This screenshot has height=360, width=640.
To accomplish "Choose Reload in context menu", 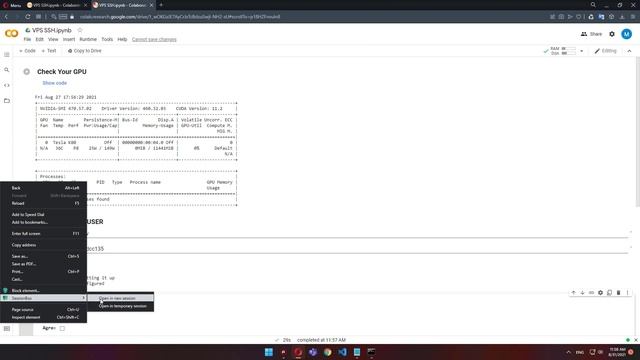I will (44, 203).
